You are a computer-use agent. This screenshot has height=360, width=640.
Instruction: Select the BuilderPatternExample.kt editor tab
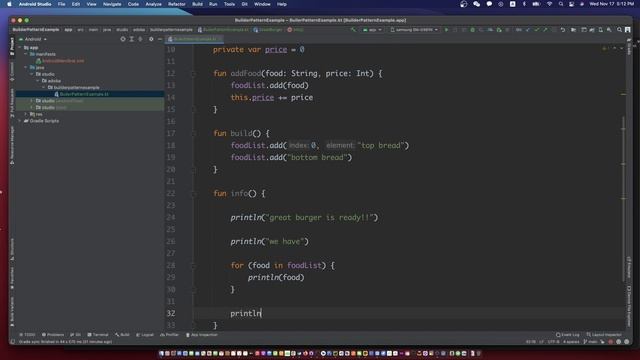[195, 39]
